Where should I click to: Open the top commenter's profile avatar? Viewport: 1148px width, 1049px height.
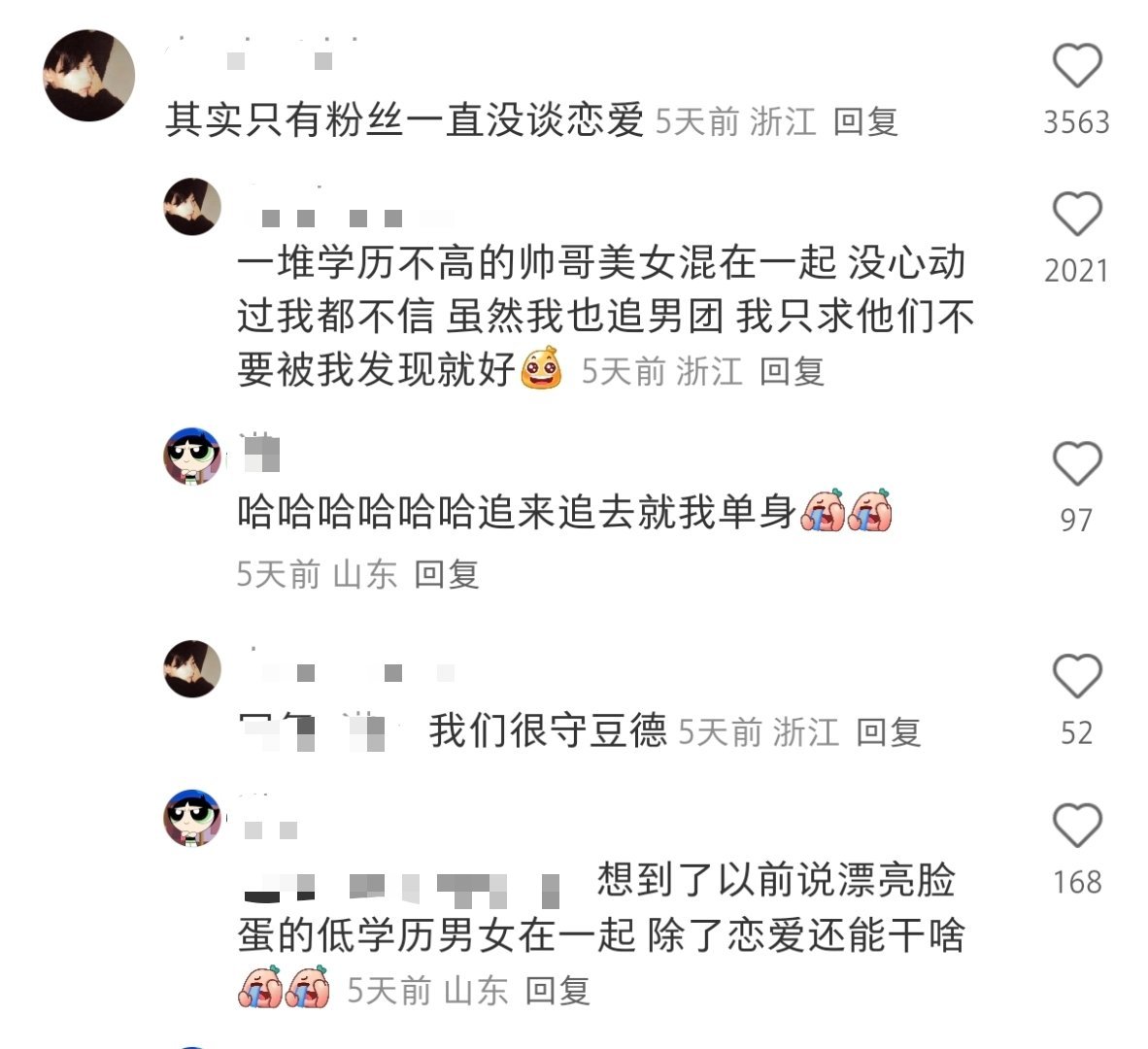[89, 76]
